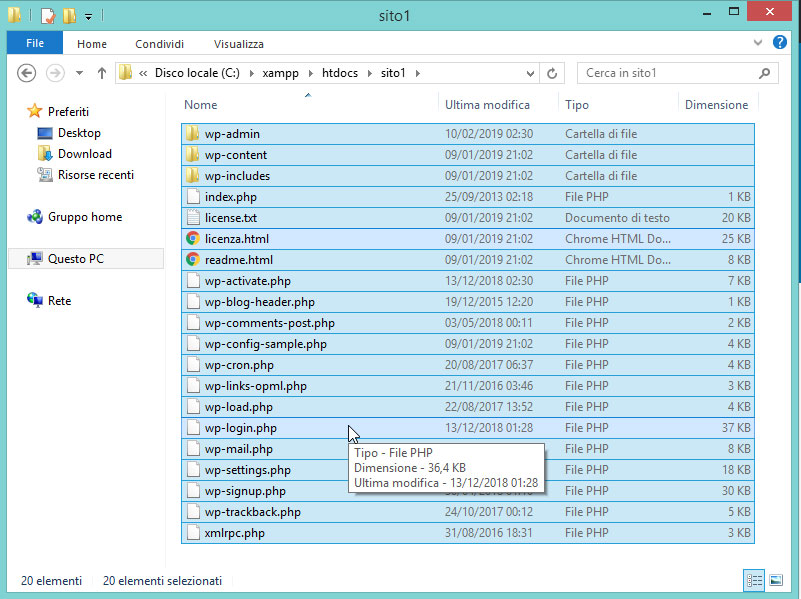Select the wp-login.php file name
801x599 pixels.
click(241, 428)
